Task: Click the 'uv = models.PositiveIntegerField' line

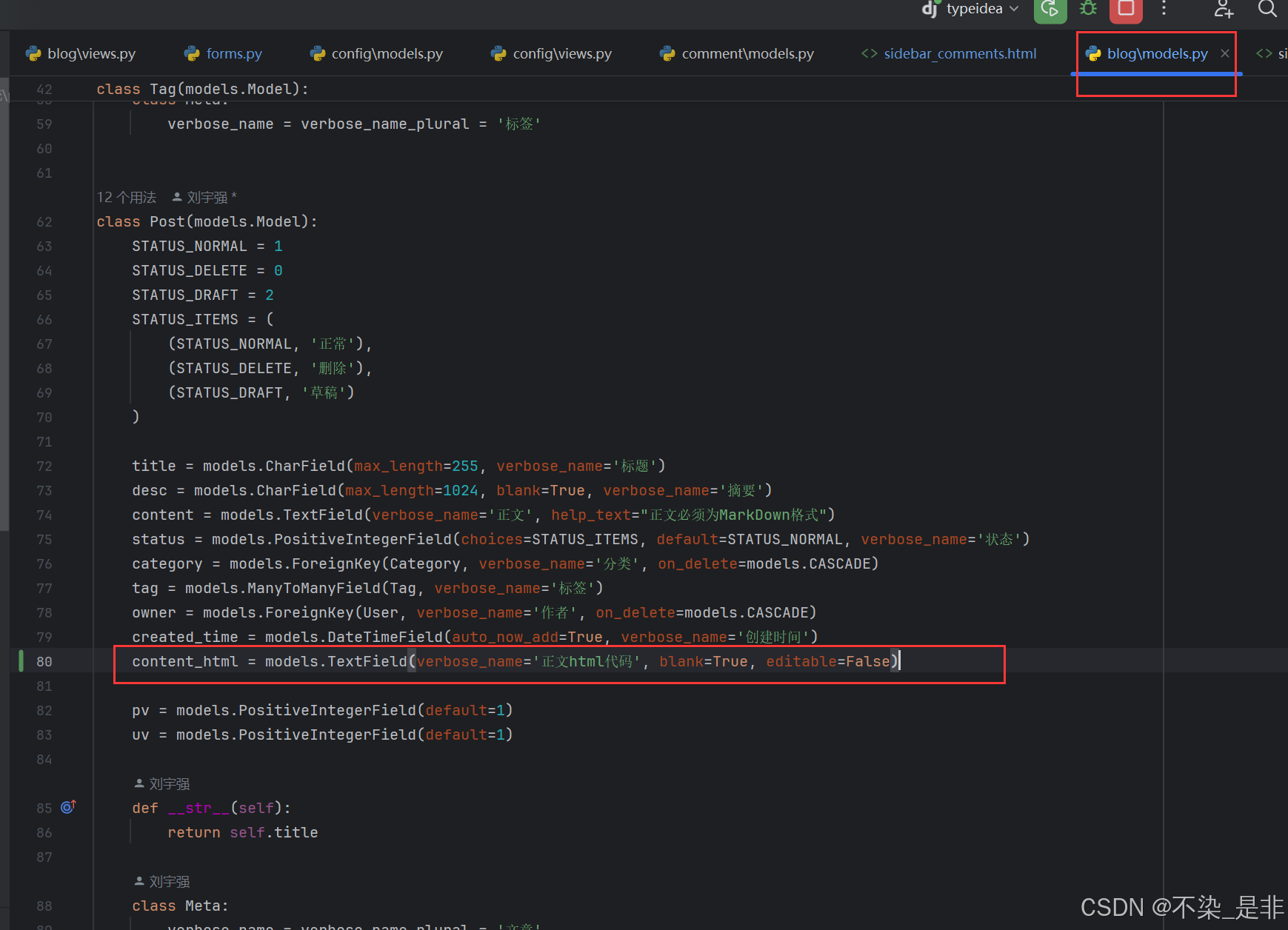Action: tap(322, 735)
